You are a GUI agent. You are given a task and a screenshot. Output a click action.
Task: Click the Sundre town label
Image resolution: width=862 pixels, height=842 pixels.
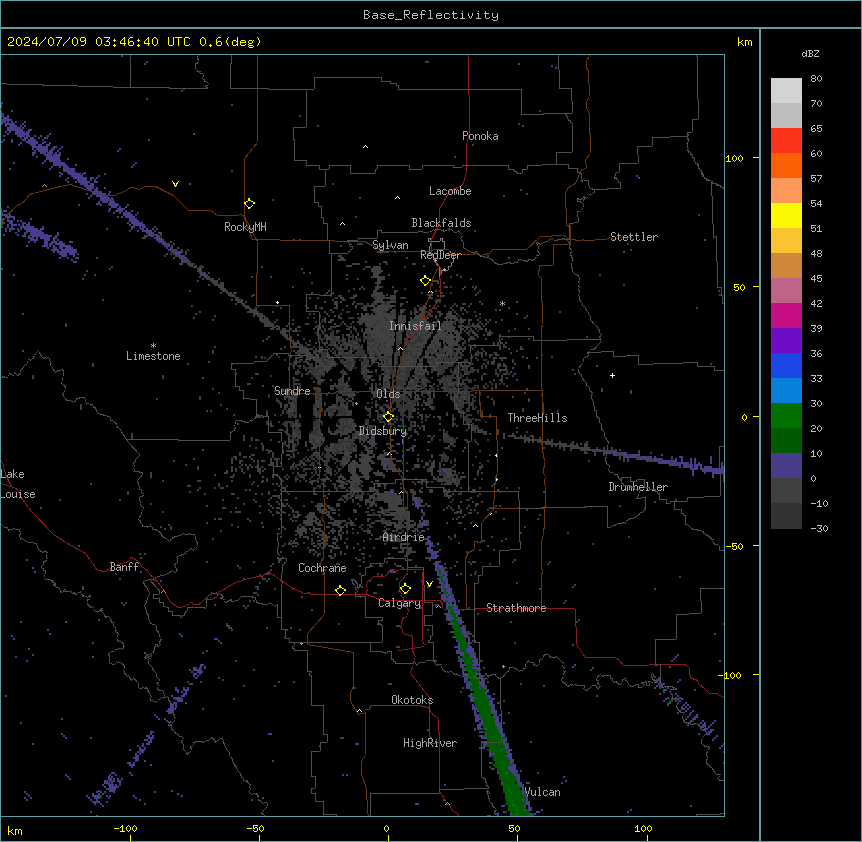pos(292,391)
